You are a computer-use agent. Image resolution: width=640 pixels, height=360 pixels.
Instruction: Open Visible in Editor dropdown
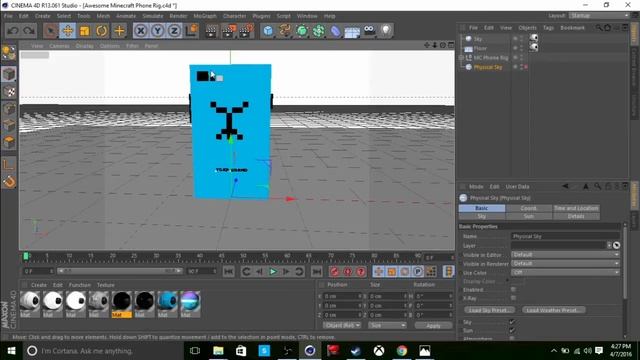pos(565,255)
